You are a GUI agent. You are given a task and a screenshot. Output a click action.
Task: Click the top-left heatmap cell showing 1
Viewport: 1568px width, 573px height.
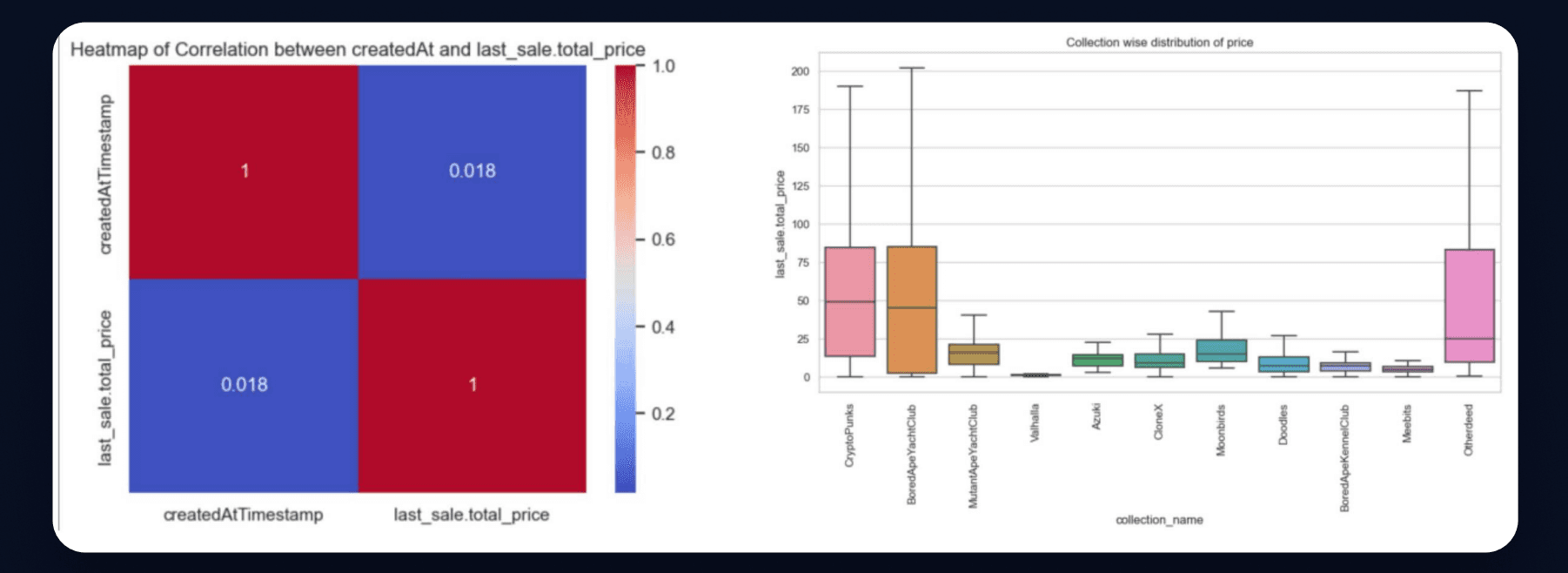244,172
